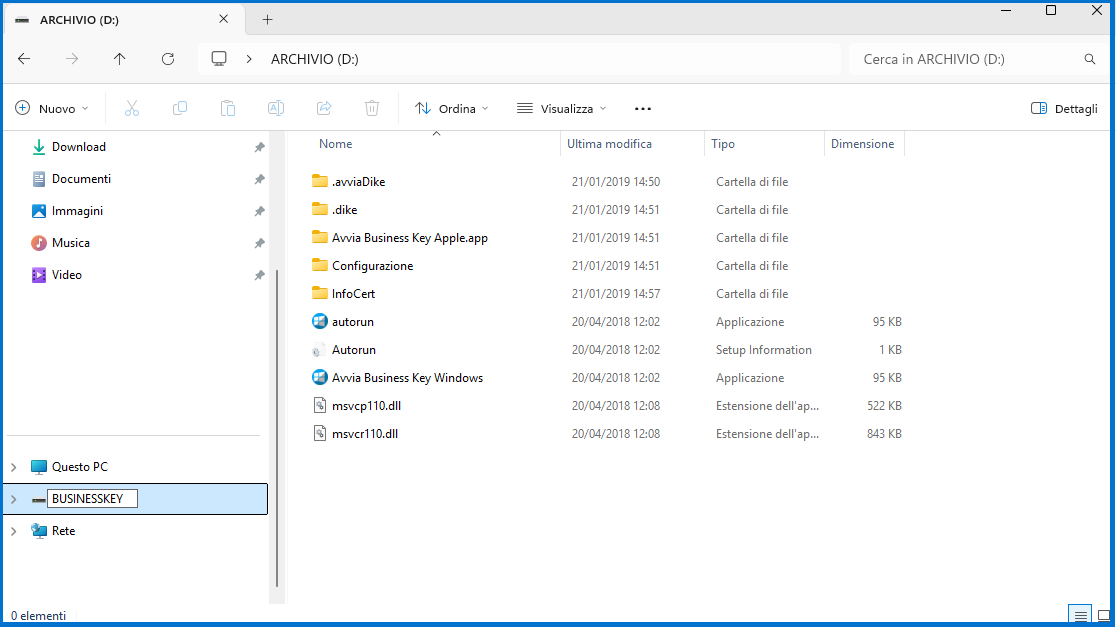Open the Visualizza view dropdown
Screen dimensions: 1116x627
(562, 108)
